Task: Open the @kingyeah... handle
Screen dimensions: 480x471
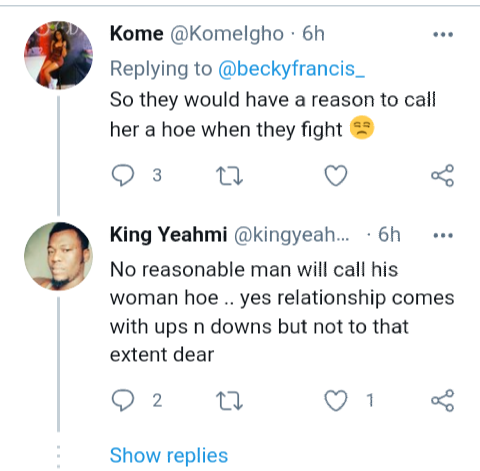Action: tap(292, 235)
